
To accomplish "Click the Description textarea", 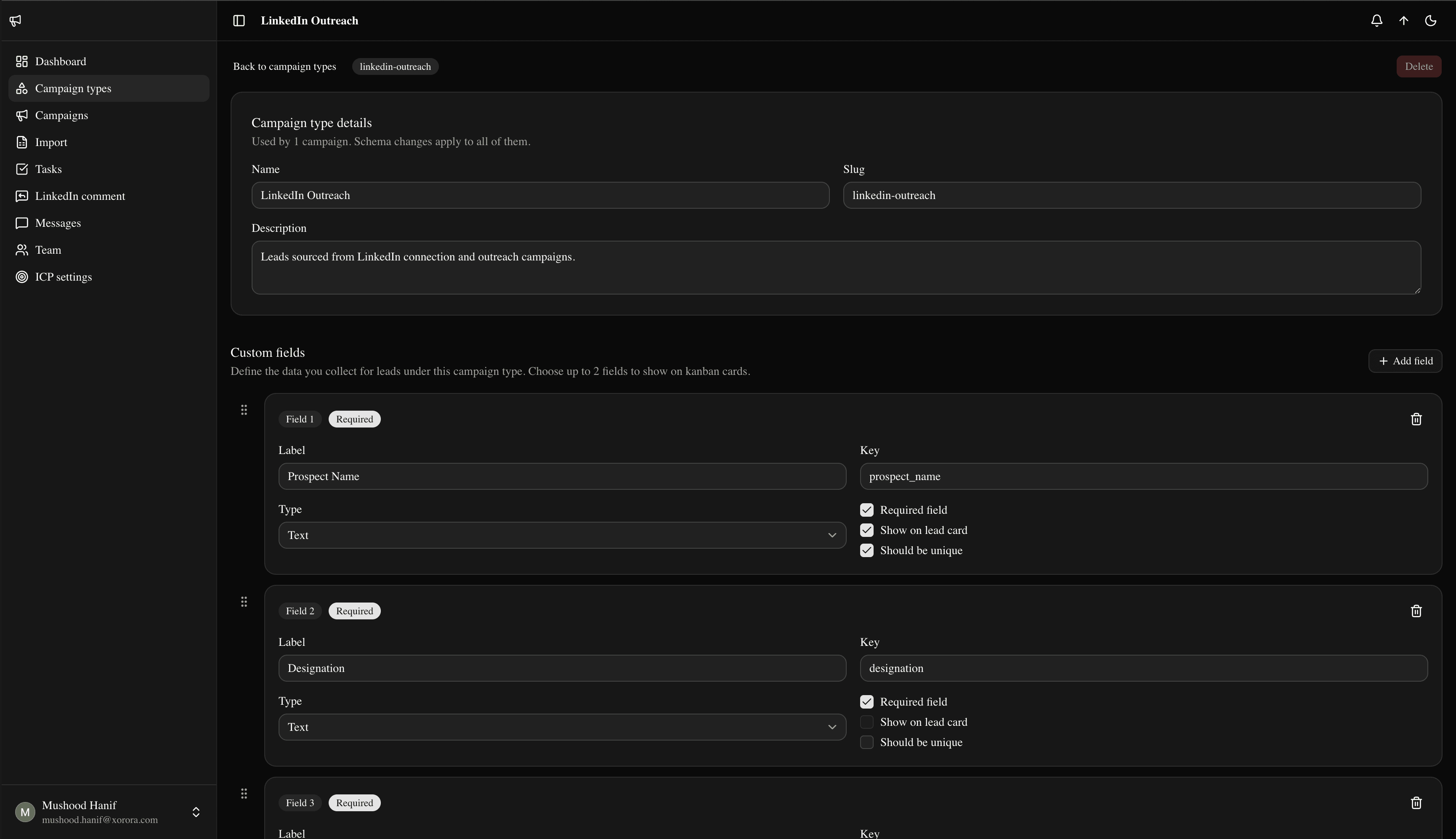I will 836,267.
